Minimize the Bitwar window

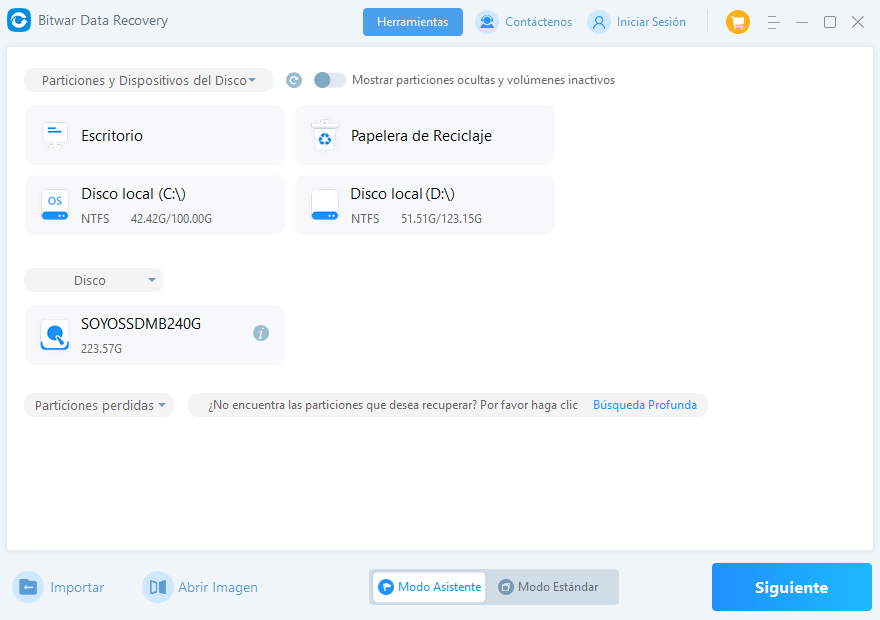(802, 22)
